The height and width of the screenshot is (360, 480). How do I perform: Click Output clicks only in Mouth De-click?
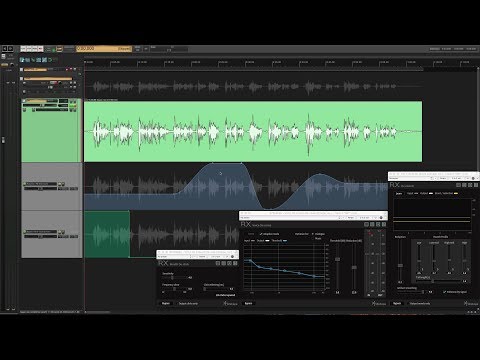[188, 303]
